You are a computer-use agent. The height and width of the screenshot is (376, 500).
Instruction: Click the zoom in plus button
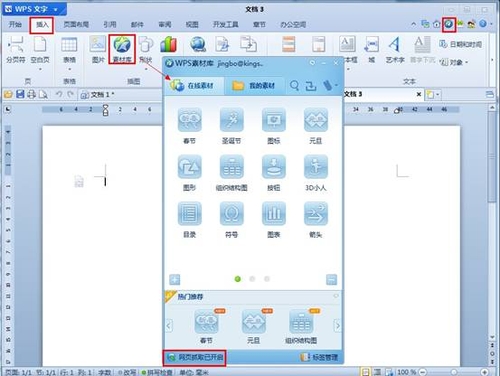point(485,372)
